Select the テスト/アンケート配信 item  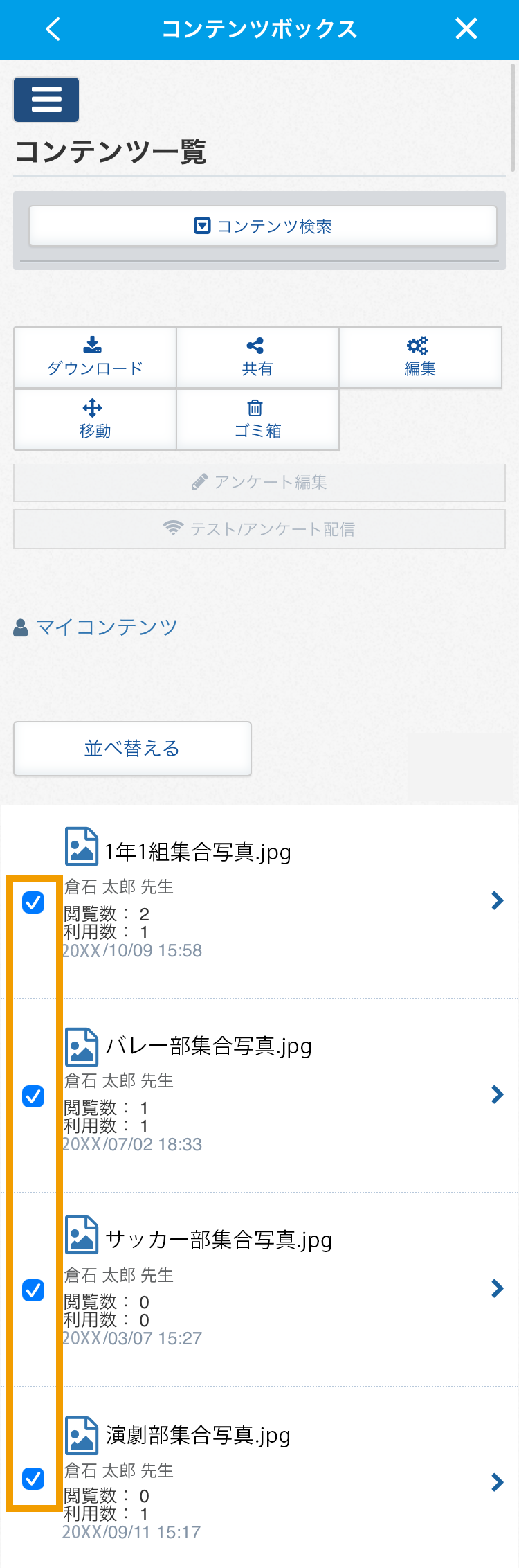click(x=259, y=529)
